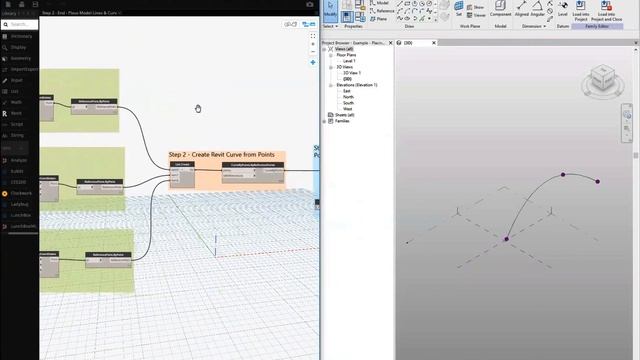Click the Show work plane button
Screen dimensions: 640x360
click(x=475, y=7)
